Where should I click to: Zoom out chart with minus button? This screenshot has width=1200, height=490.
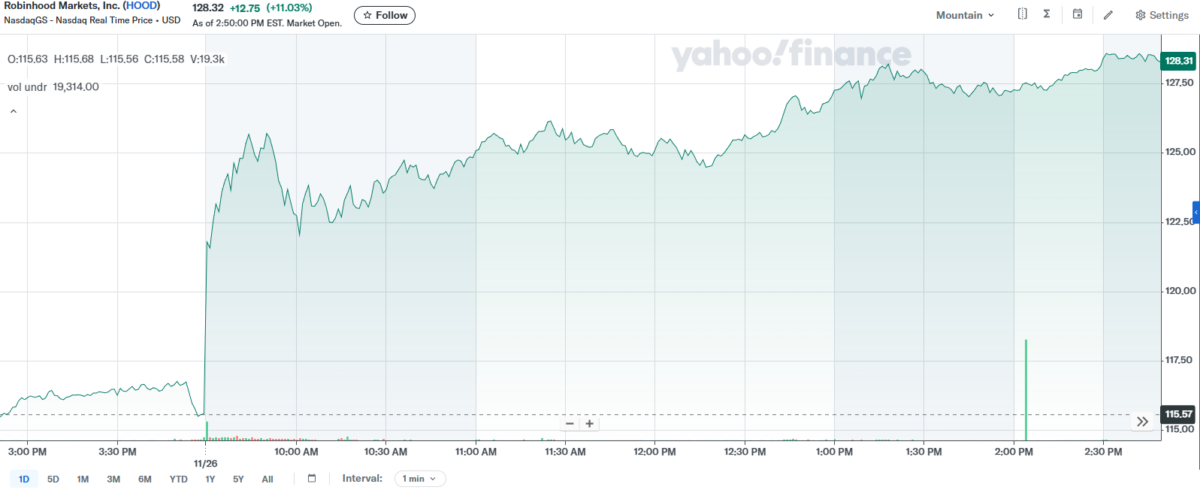(x=569, y=423)
